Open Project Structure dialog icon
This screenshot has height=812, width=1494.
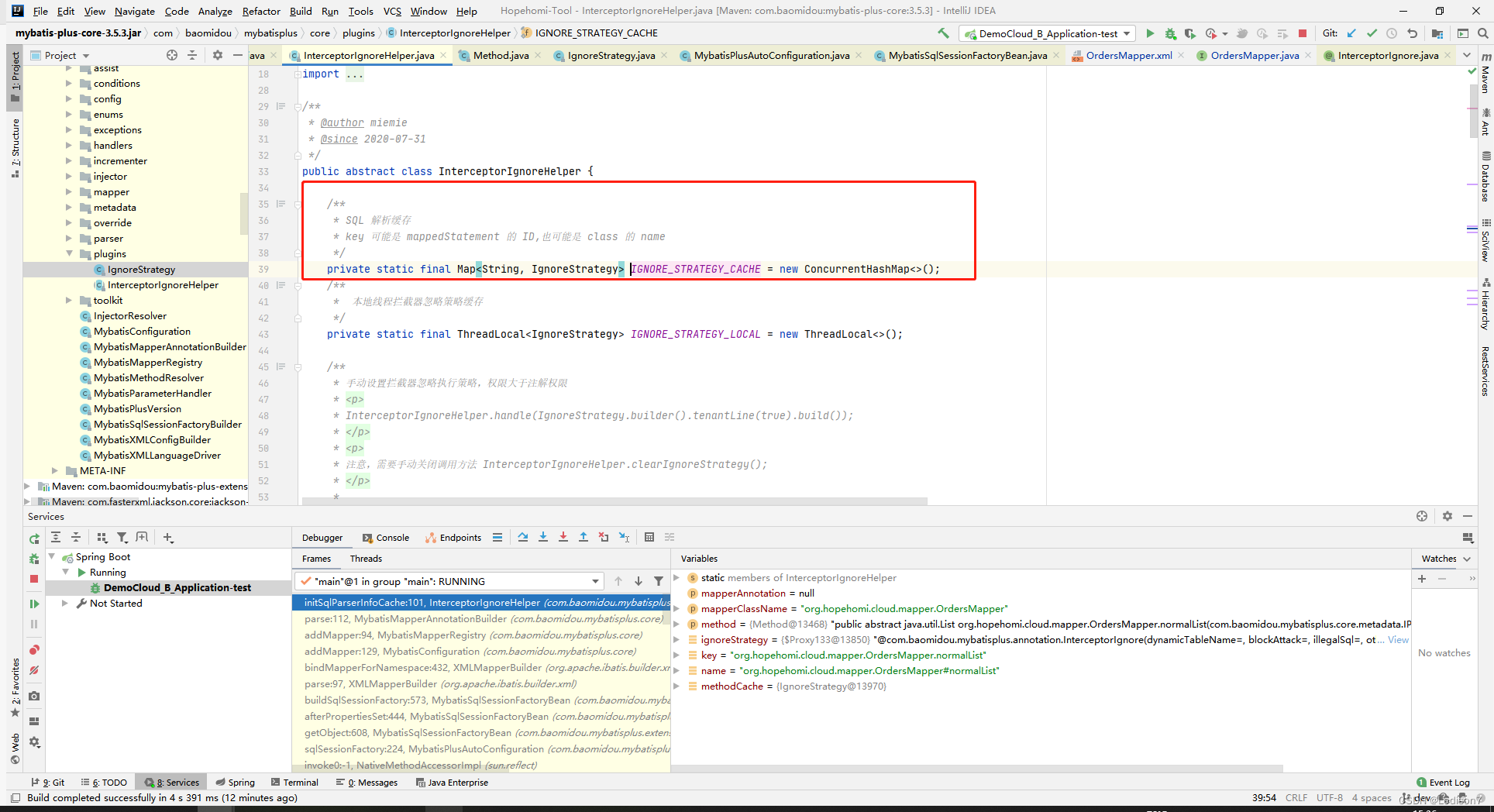click(x=1437, y=33)
